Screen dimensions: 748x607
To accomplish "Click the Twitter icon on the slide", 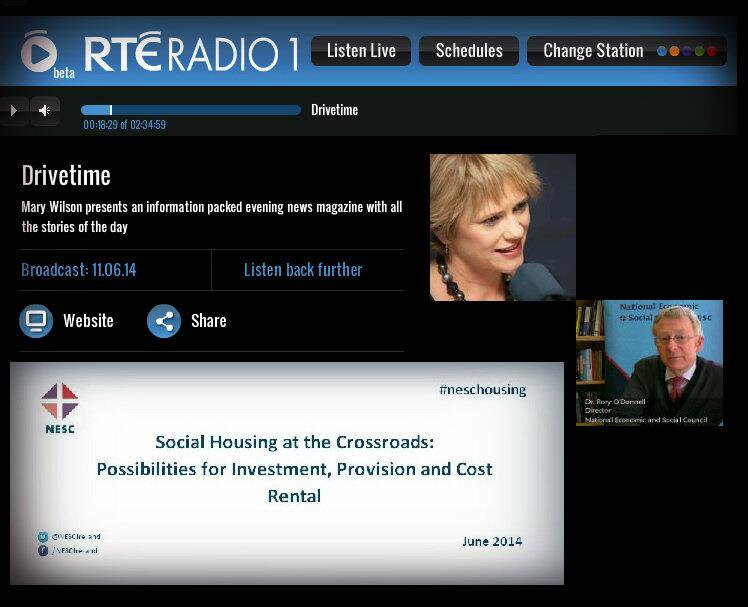I will [x=42, y=536].
